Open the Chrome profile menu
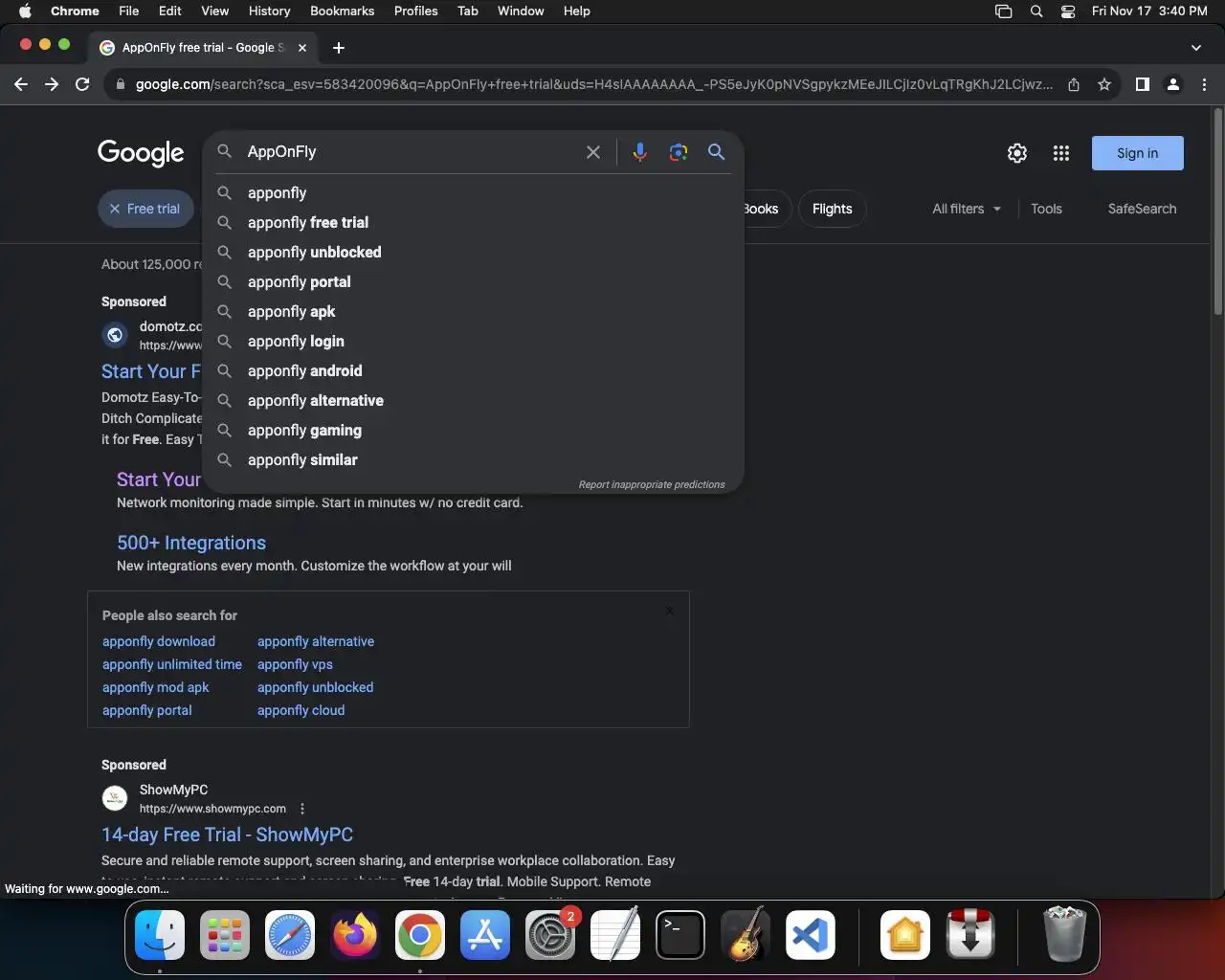The image size is (1225, 980). pos(1173,84)
